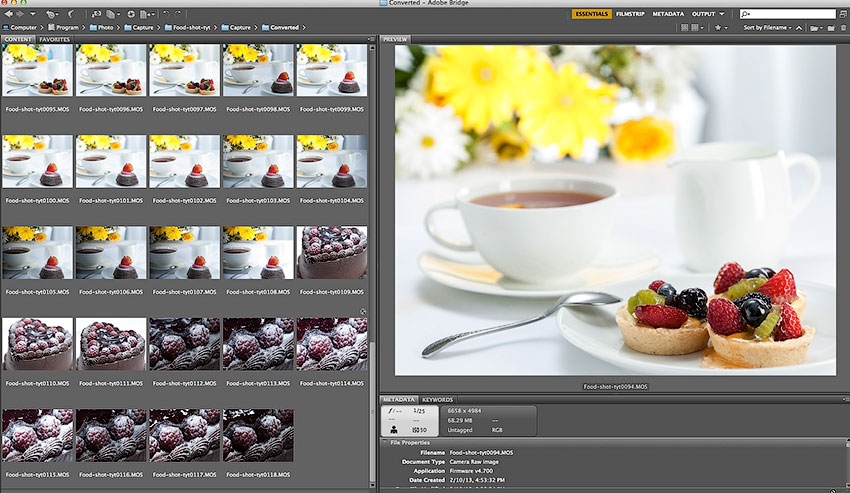
Task: Select thumbnail Food-shot-tyt0098.MOS
Action: [x=258, y=70]
